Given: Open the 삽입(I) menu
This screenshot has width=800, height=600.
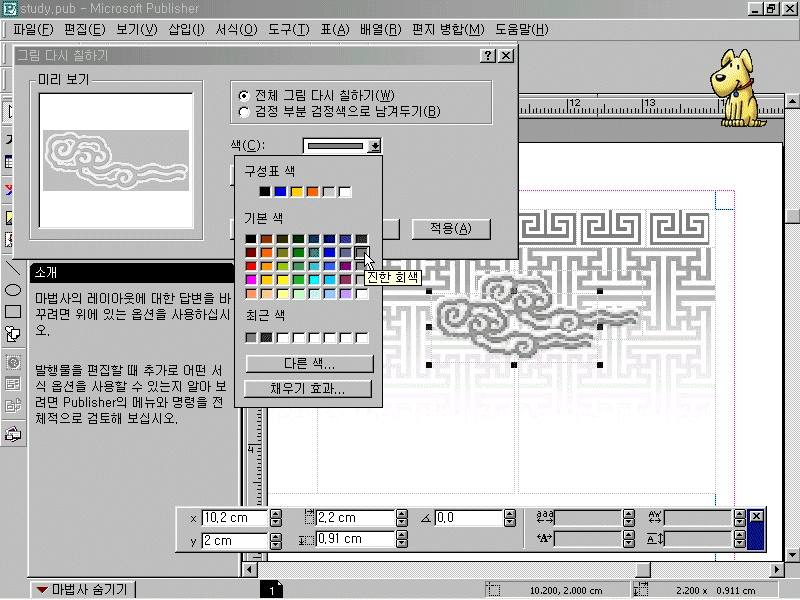Looking at the screenshot, I should (x=186, y=30).
